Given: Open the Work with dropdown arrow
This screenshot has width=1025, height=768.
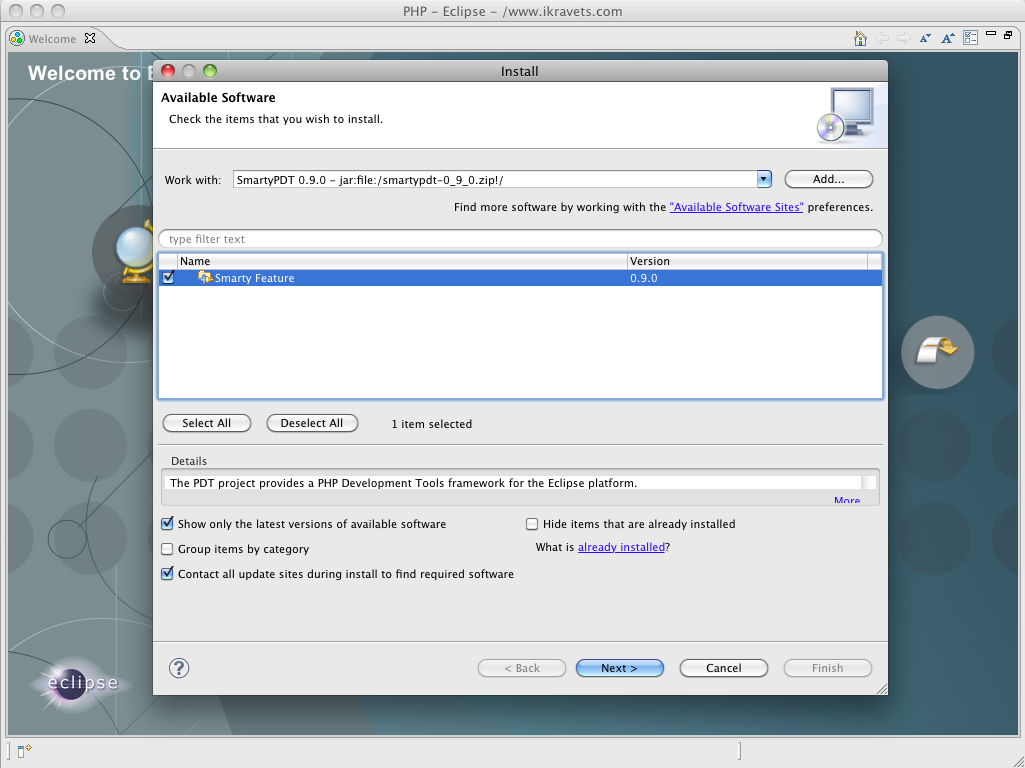Looking at the screenshot, I should (764, 179).
